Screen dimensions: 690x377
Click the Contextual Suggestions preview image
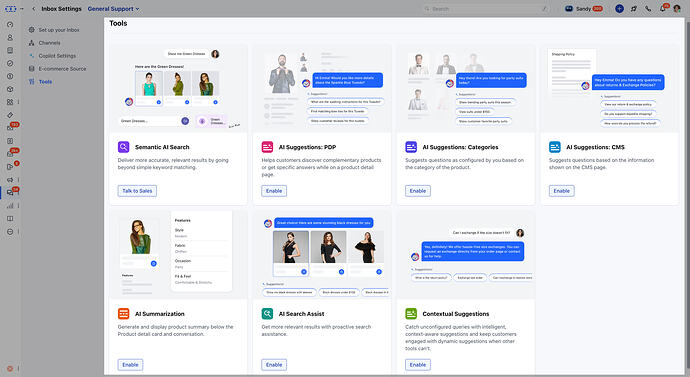point(466,255)
